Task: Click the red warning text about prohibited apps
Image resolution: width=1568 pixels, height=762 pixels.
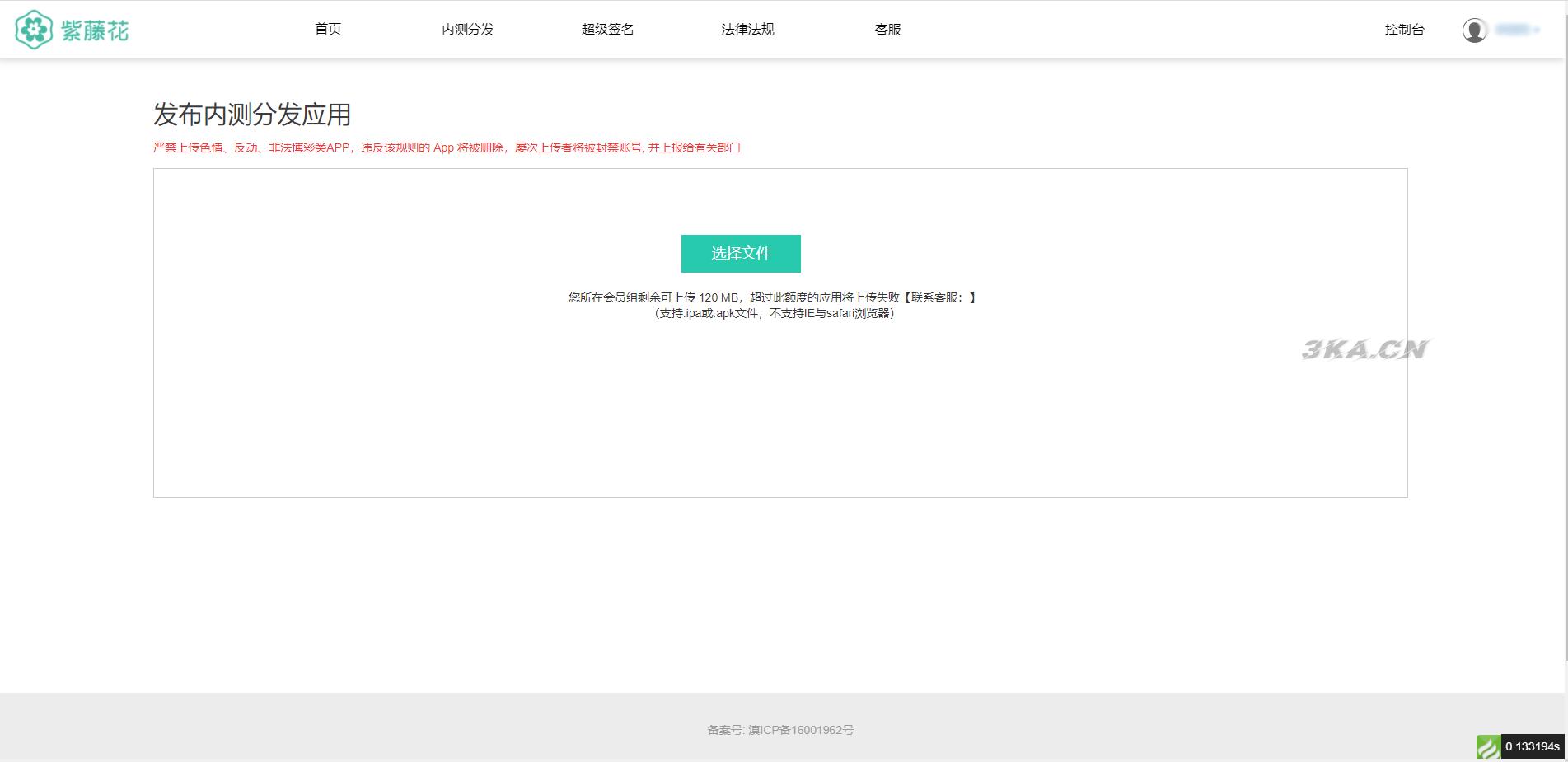Action: 447,147
